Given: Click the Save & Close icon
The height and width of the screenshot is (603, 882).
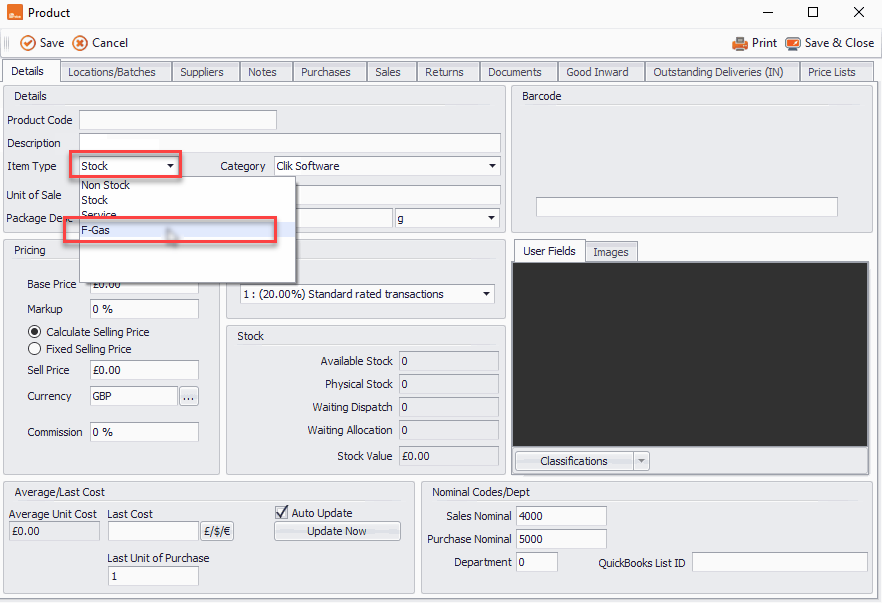Looking at the screenshot, I should pos(793,43).
